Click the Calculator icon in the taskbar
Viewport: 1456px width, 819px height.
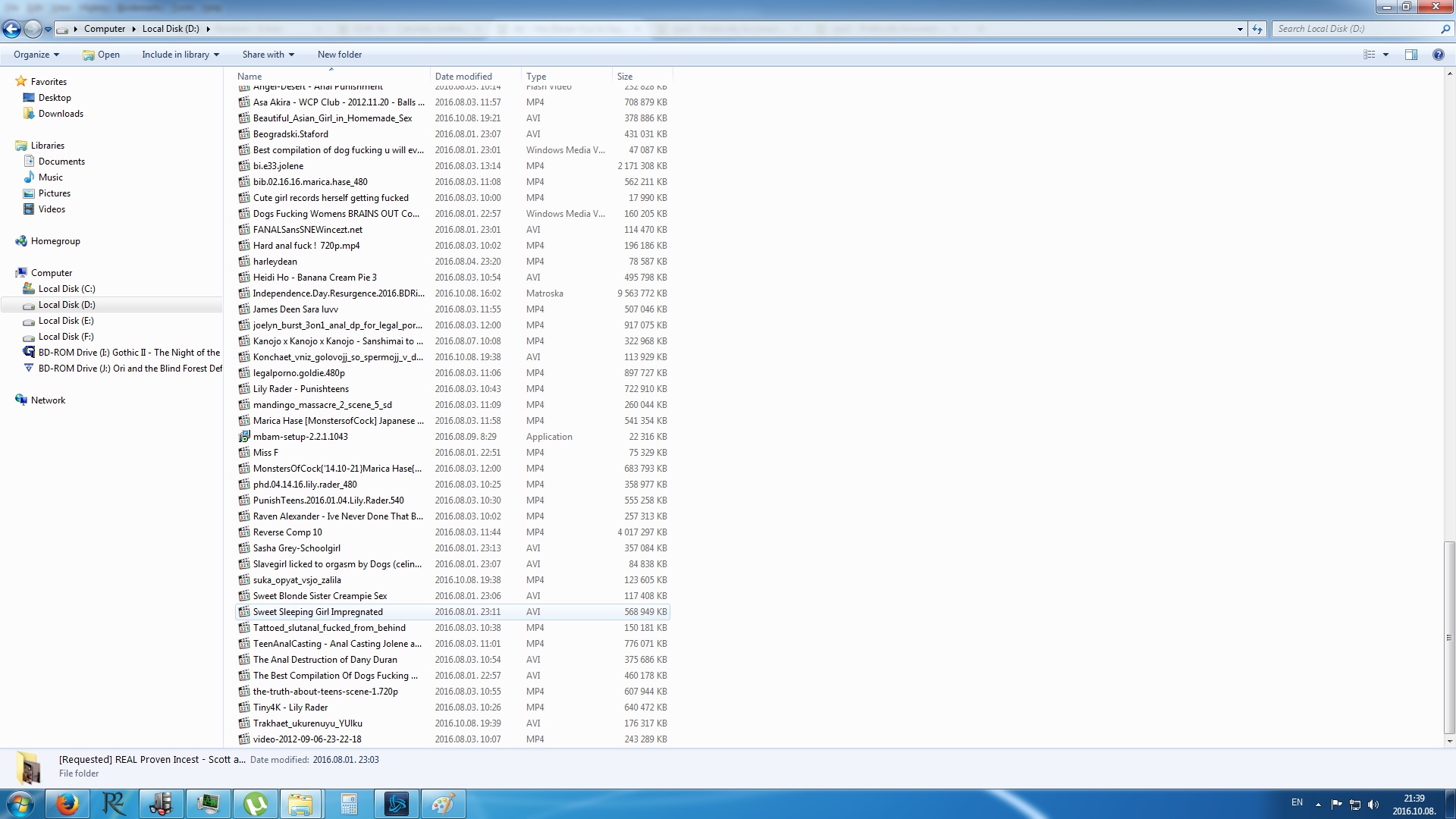point(350,804)
